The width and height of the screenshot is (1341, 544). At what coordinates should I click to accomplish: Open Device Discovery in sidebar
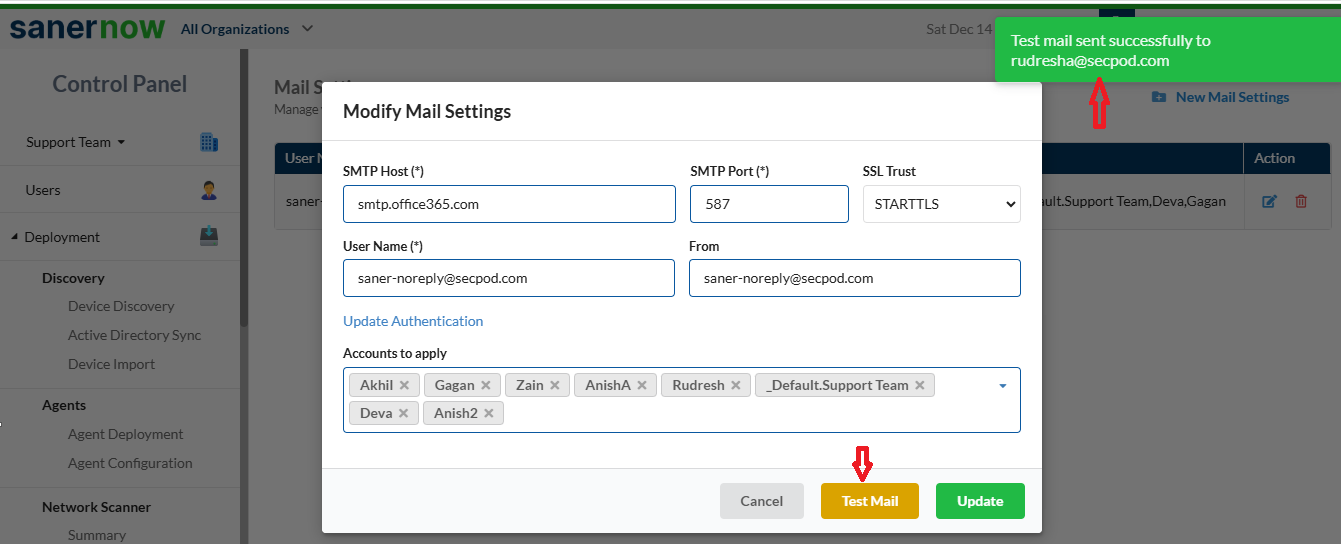(x=121, y=306)
